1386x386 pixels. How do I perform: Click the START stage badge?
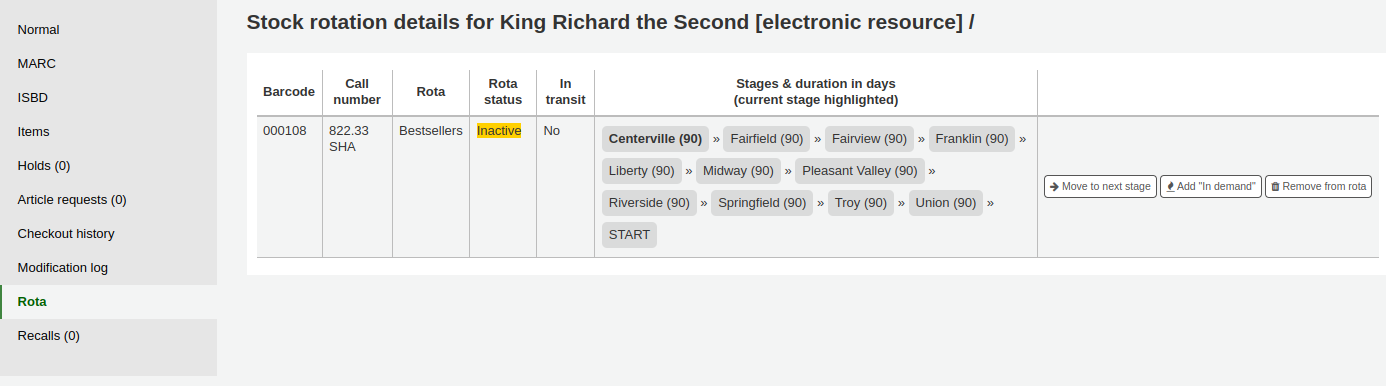pyautogui.click(x=629, y=235)
